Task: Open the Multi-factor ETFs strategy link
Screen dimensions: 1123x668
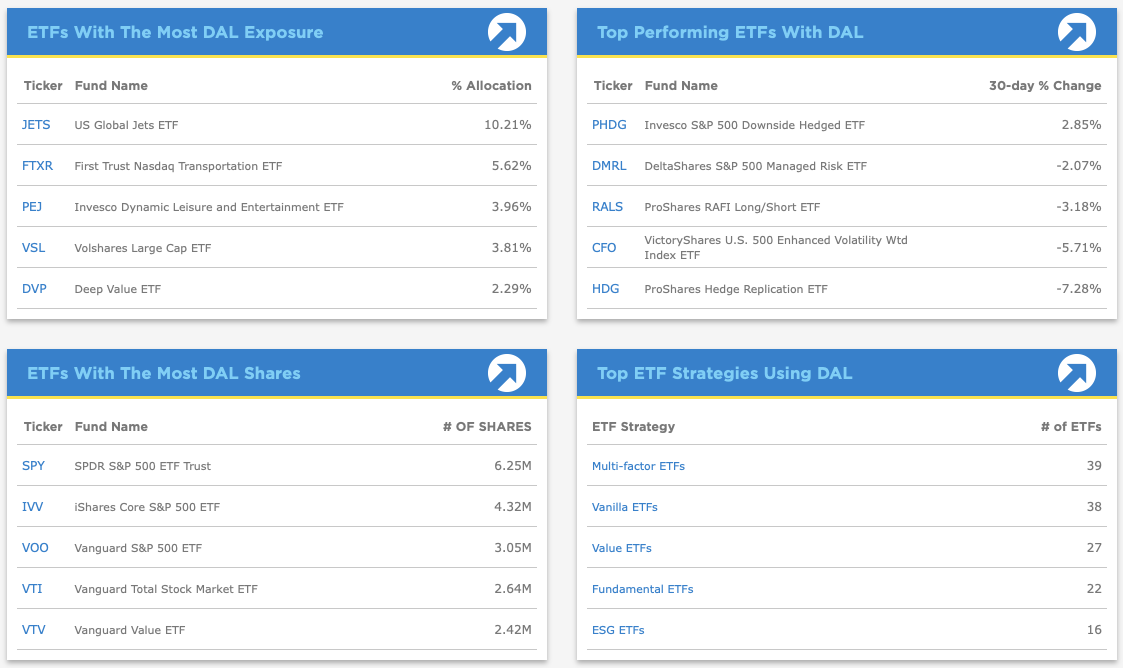Action: tap(638, 466)
